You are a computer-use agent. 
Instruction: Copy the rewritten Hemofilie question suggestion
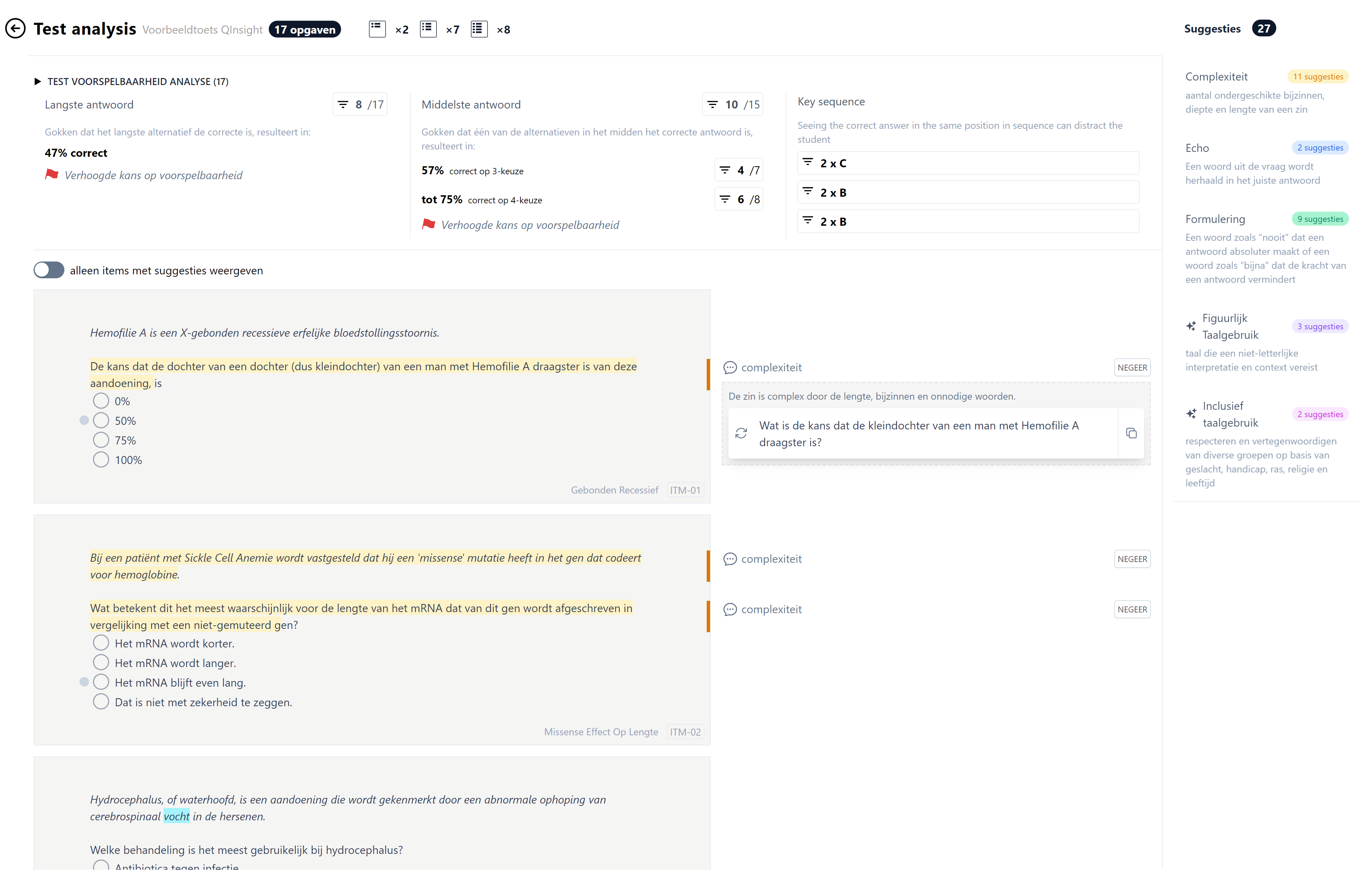1131,433
